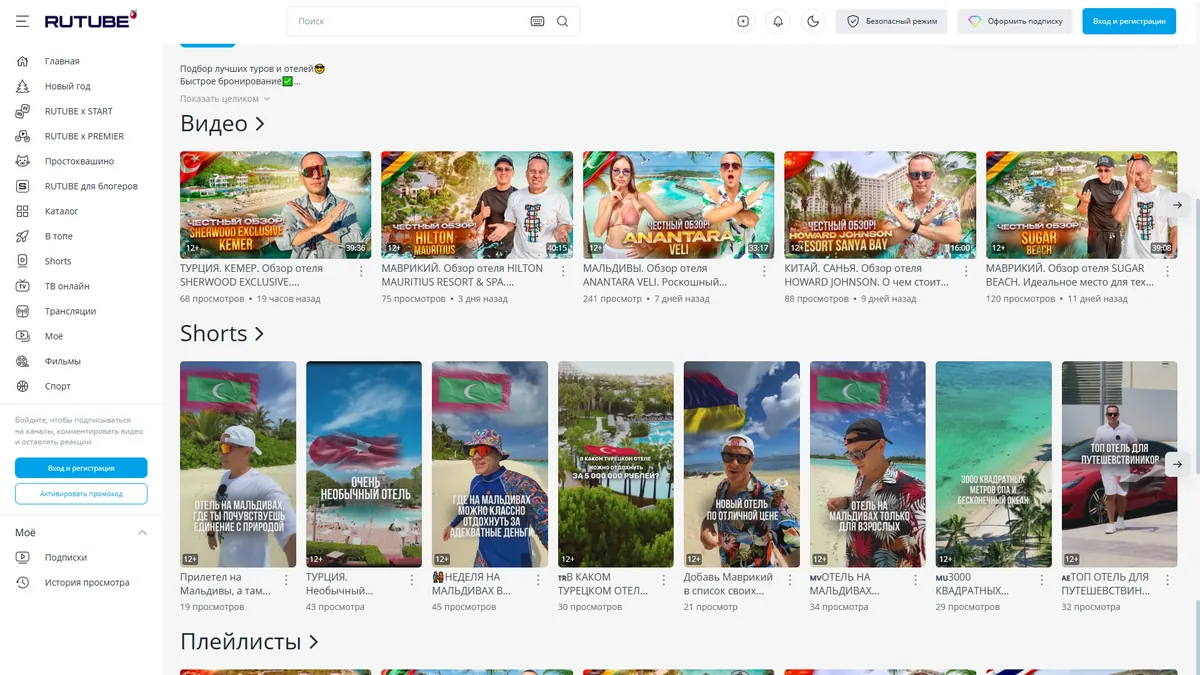This screenshot has width=1200, height=675.
Task: Open the notifications bell
Action: [778, 21]
